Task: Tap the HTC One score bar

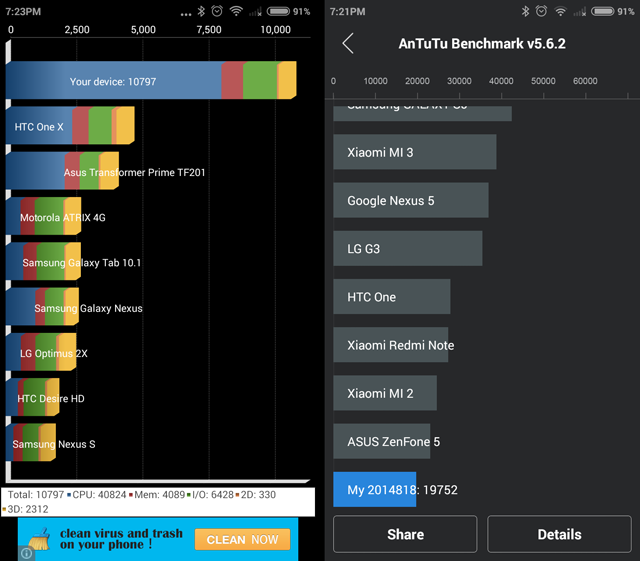Action: (392, 296)
